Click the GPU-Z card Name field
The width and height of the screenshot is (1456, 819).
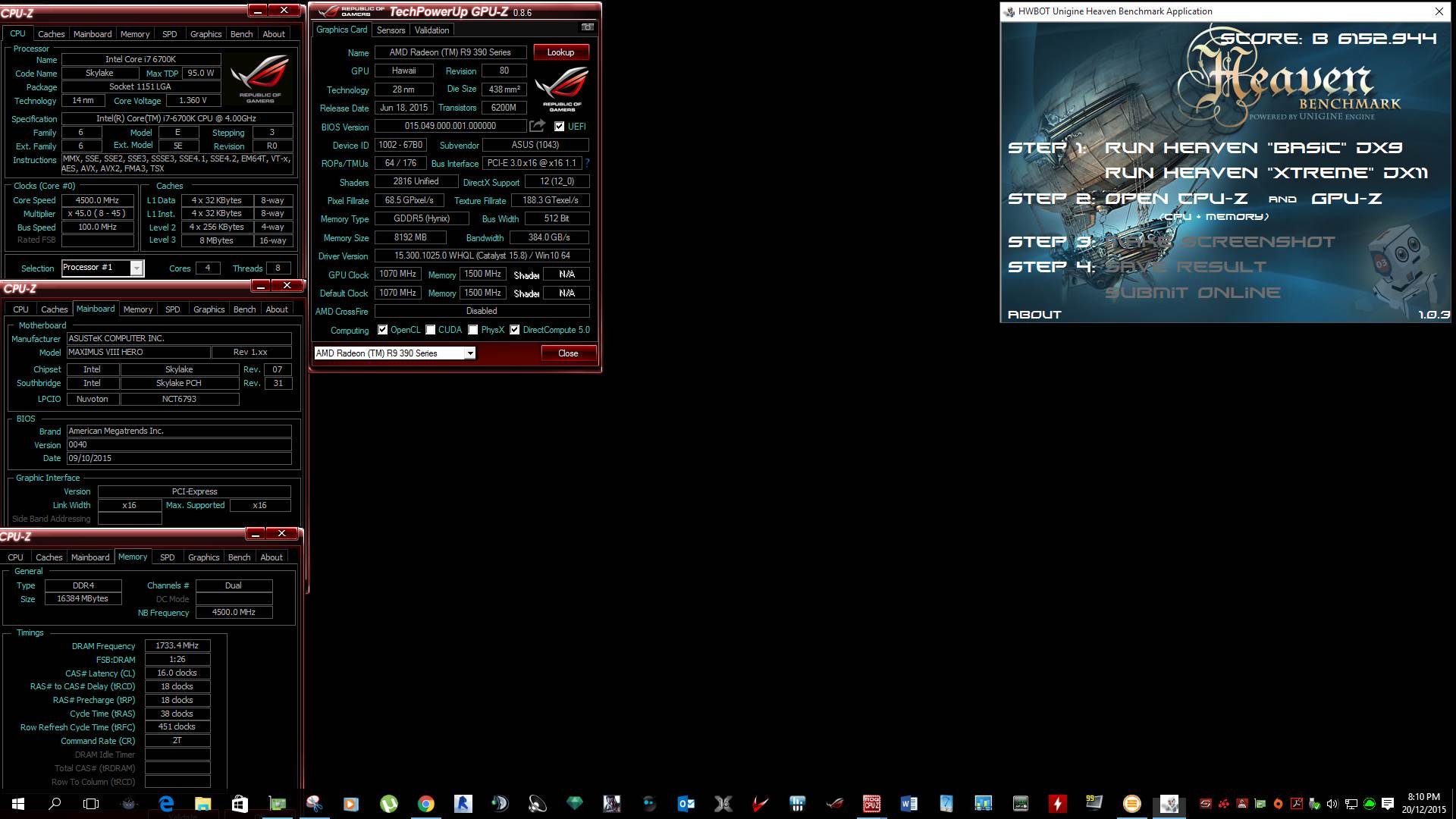click(x=450, y=52)
